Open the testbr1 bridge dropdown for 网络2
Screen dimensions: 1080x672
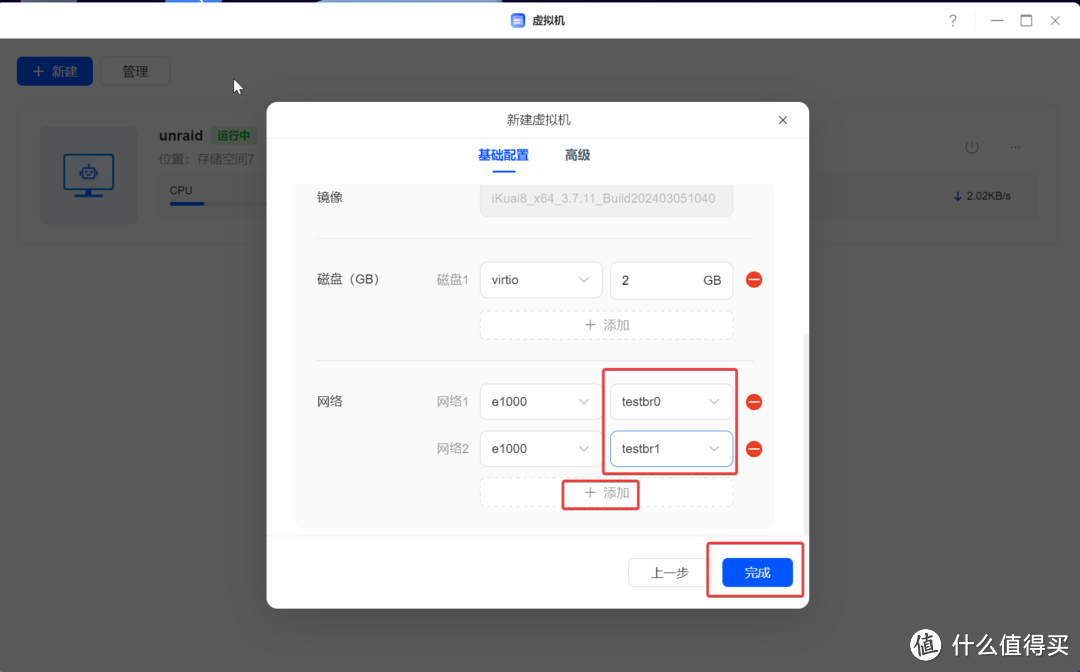point(670,448)
